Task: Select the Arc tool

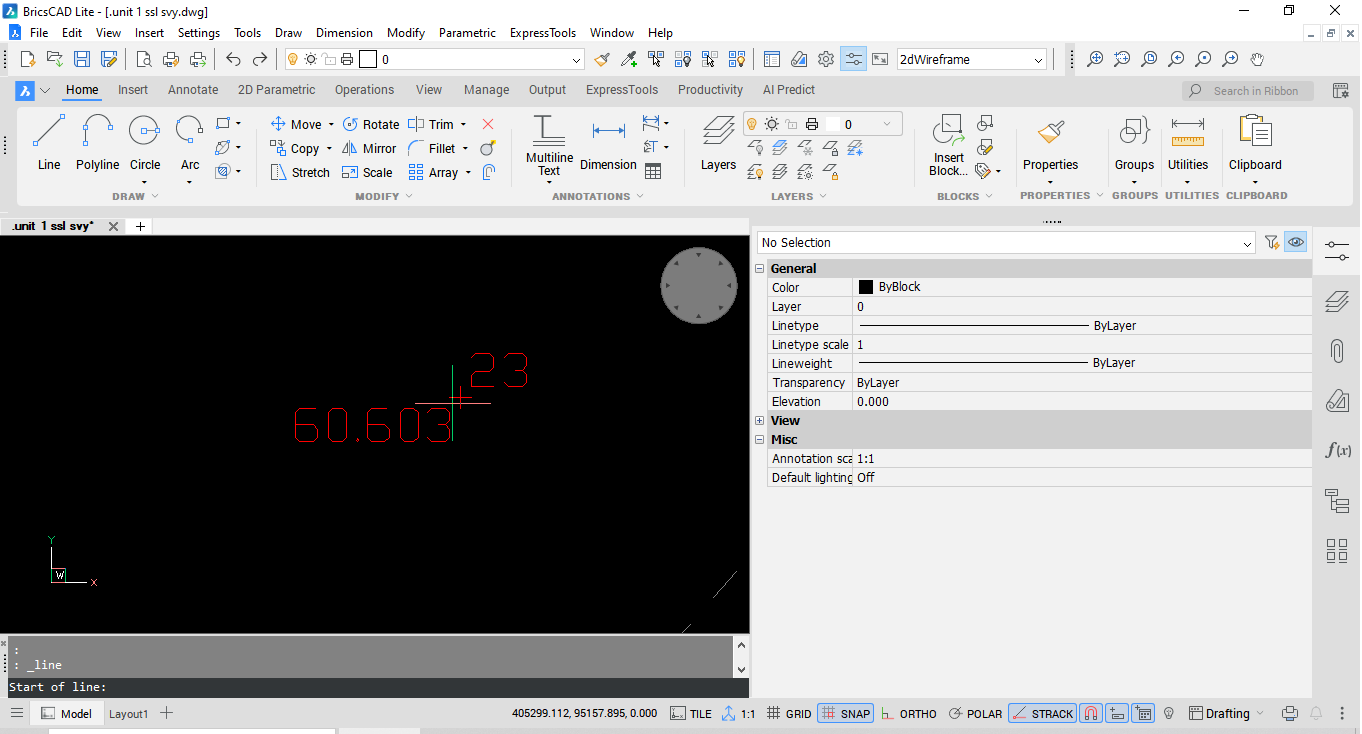Action: pos(190,143)
